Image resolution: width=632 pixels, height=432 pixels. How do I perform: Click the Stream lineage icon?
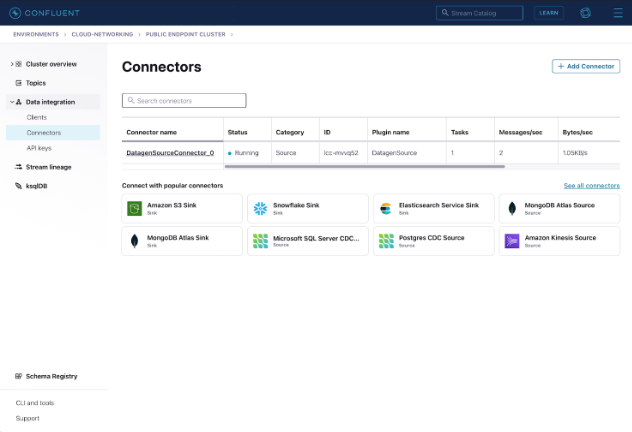click(19, 167)
